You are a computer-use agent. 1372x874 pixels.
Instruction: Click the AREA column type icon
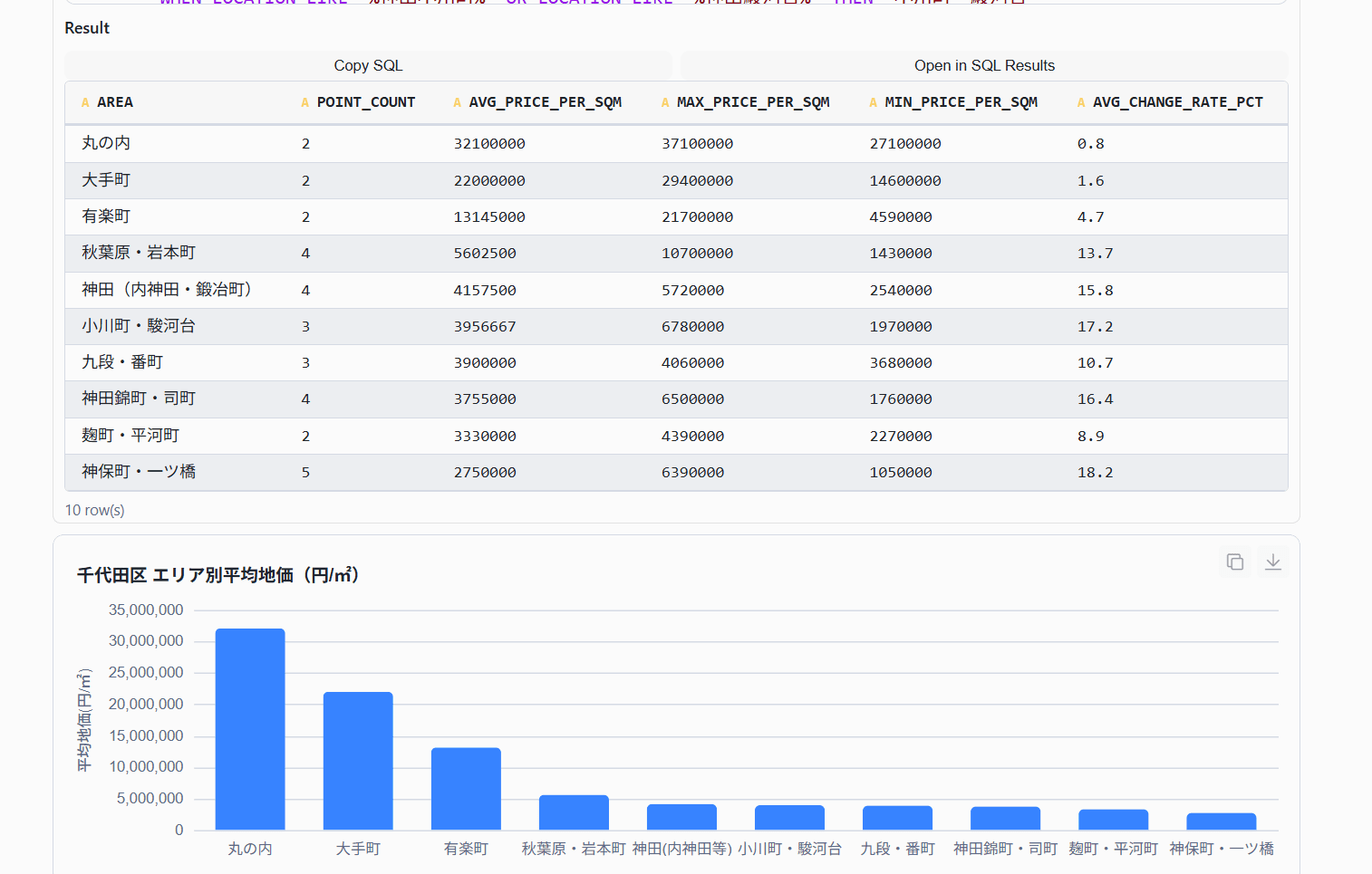85,103
